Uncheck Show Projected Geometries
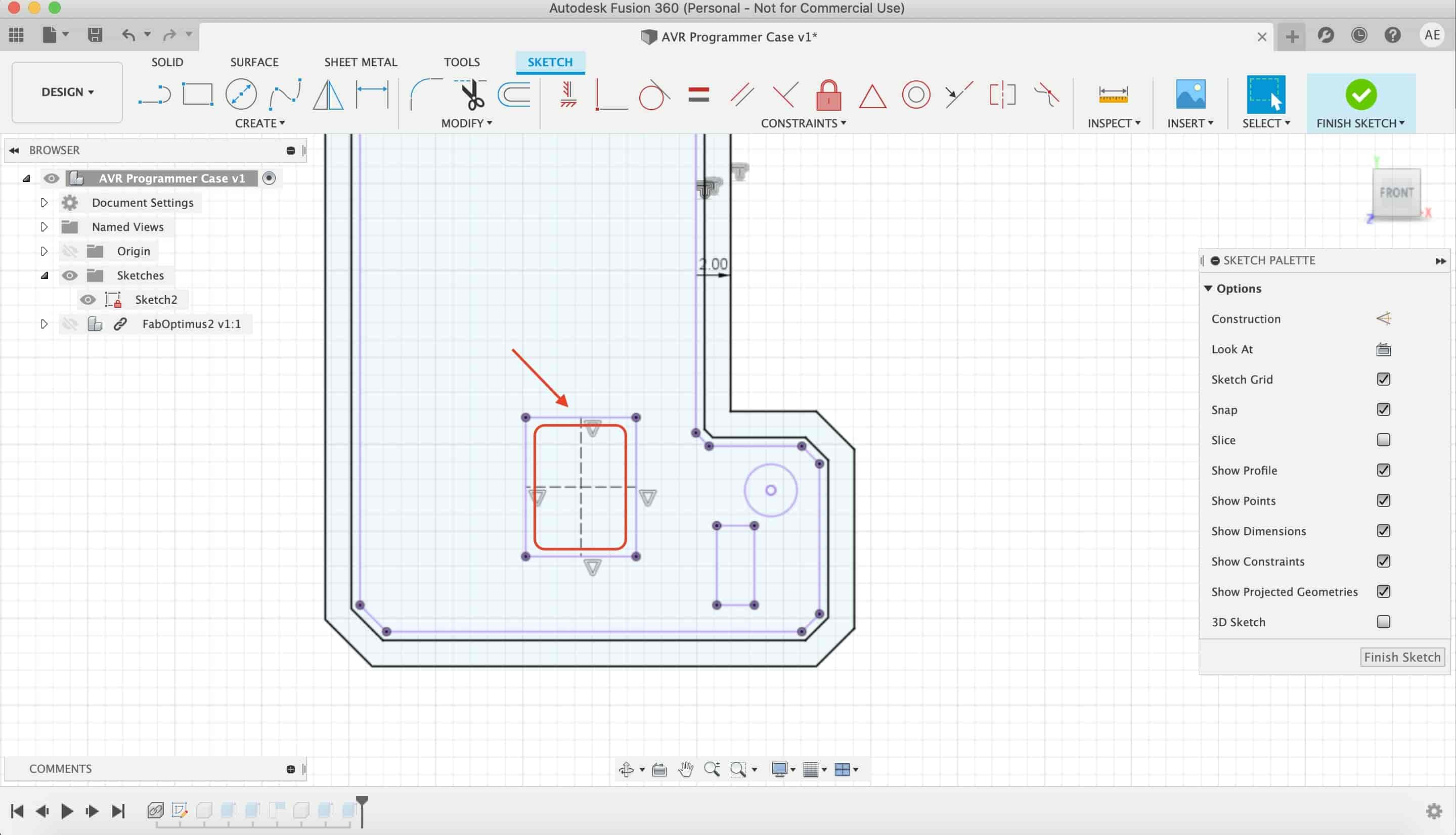Viewport: 1456px width, 835px height. [x=1383, y=591]
